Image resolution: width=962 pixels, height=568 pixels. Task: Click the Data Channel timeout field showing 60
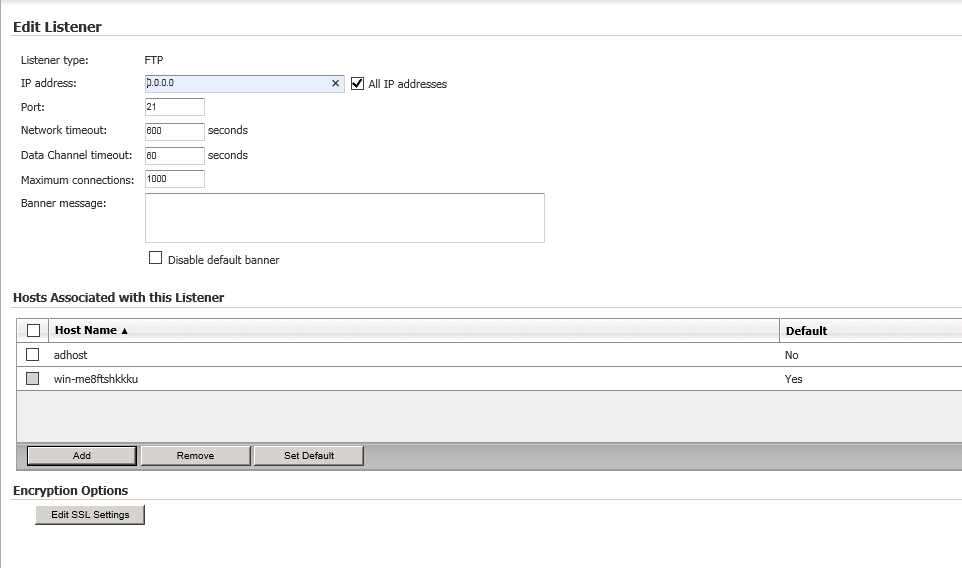click(175, 155)
